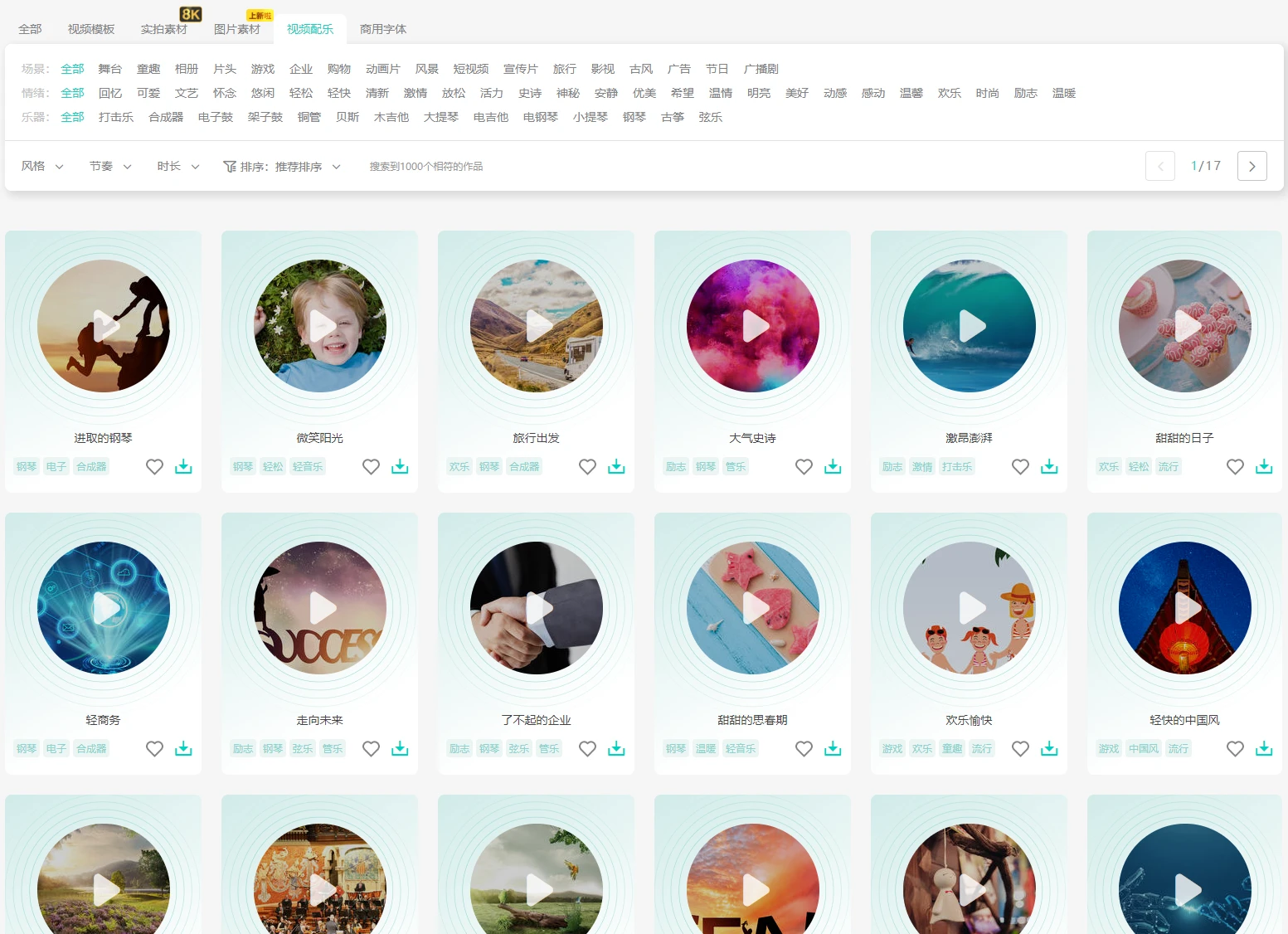
Task: Filter scene by 舞台
Action: [110, 69]
